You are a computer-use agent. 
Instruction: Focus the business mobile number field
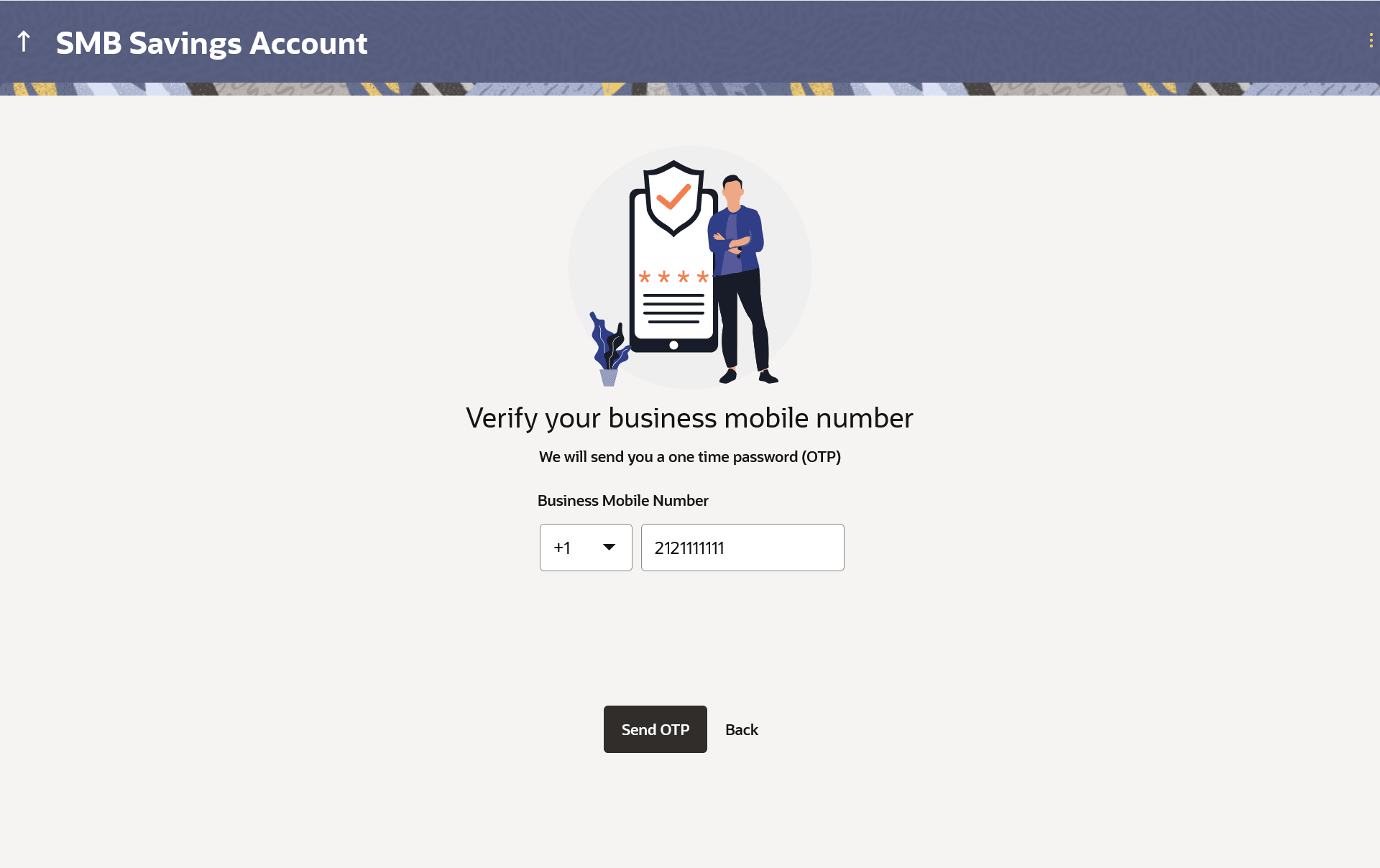click(742, 548)
